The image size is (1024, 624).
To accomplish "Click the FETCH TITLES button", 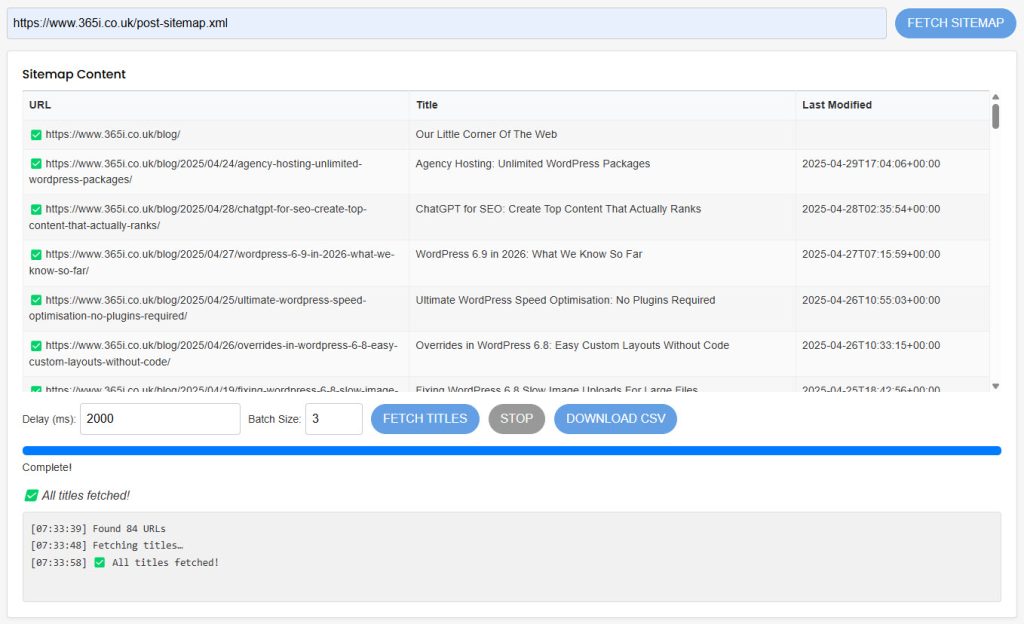I will (x=424, y=418).
